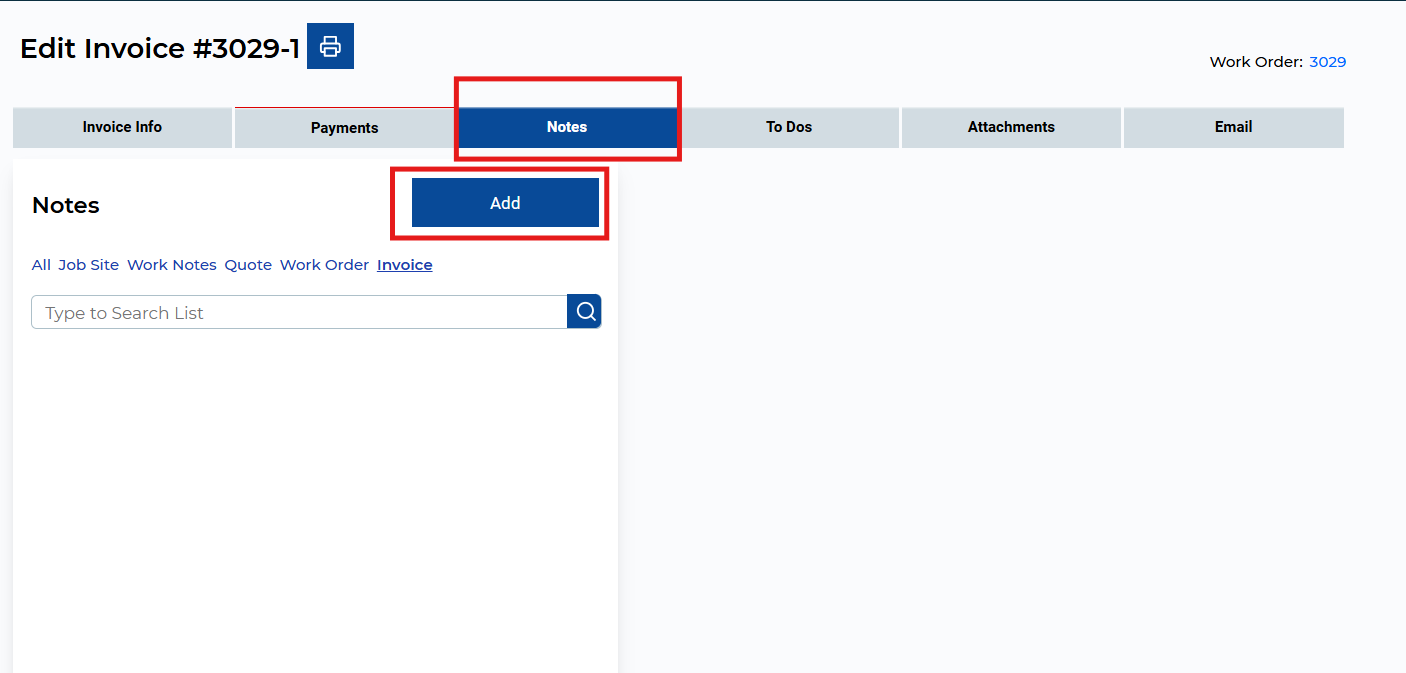Open the Invoice Info tab
This screenshot has width=1406, height=673.
click(x=122, y=127)
